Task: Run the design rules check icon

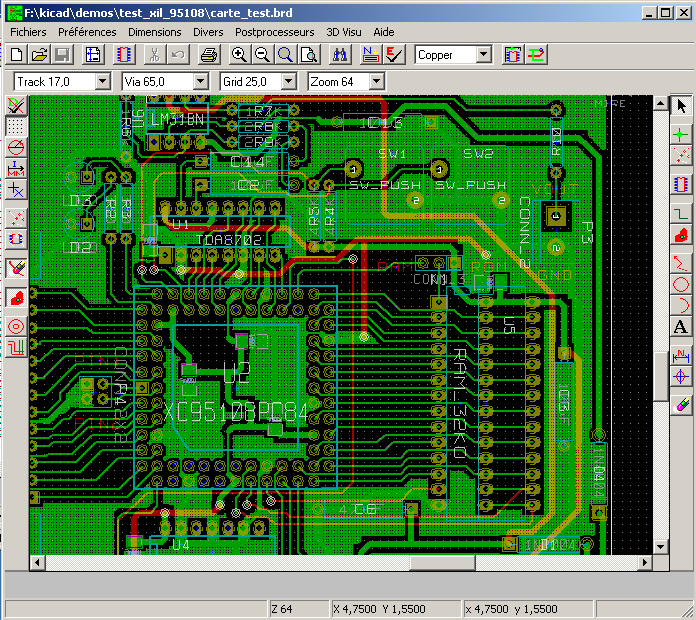Action: pos(394,55)
